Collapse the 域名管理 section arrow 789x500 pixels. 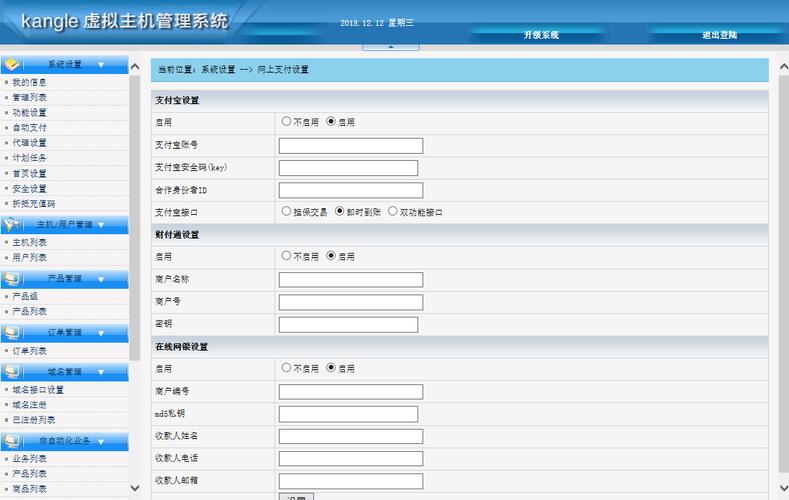coord(101,372)
